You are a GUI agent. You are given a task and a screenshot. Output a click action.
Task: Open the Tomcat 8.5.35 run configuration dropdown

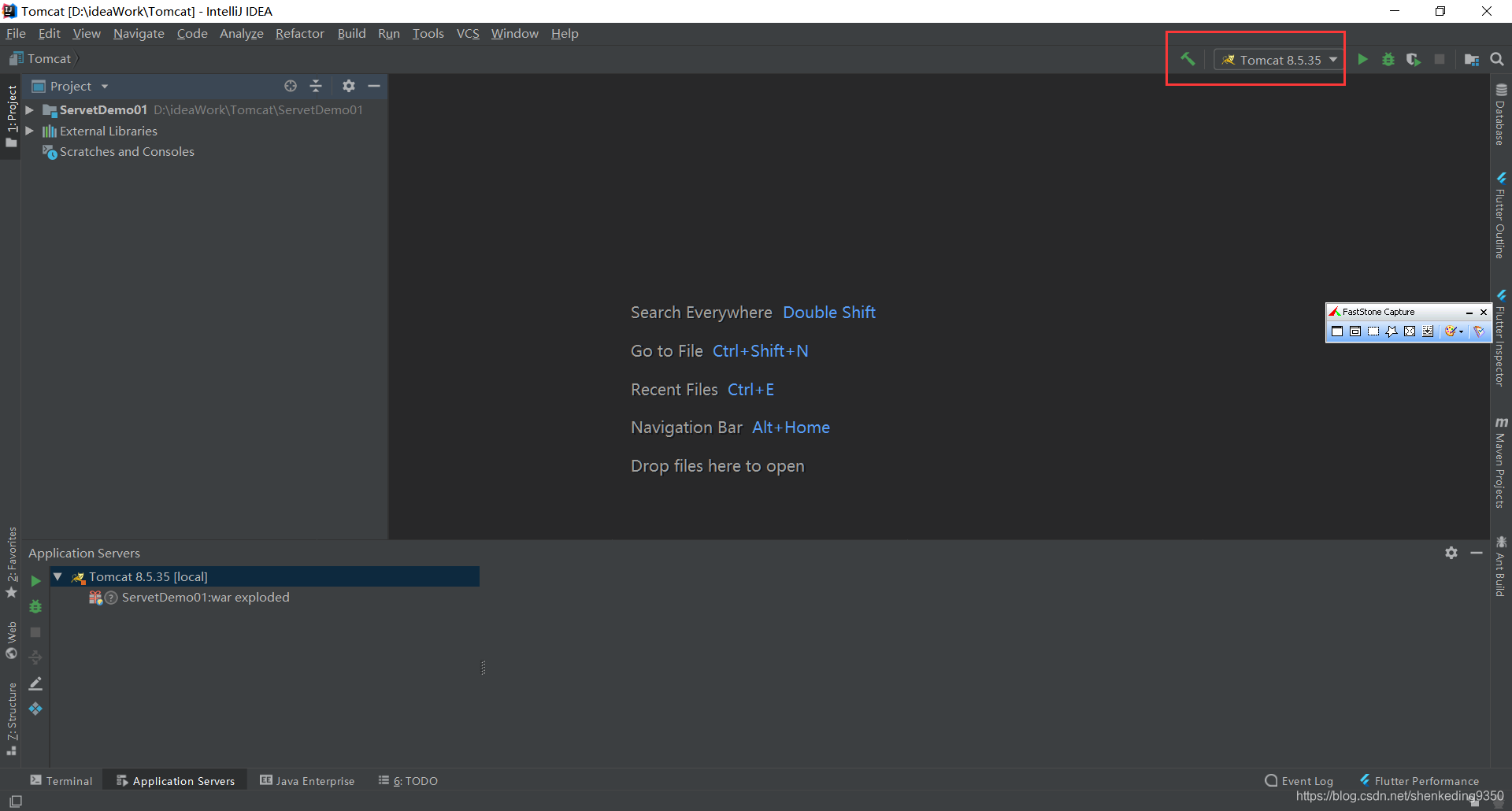[1279, 60]
